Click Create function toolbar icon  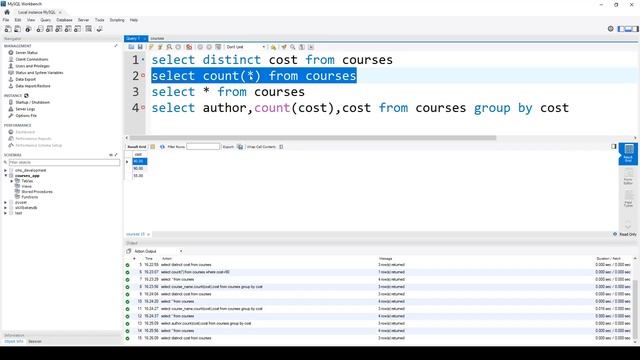point(78,29)
